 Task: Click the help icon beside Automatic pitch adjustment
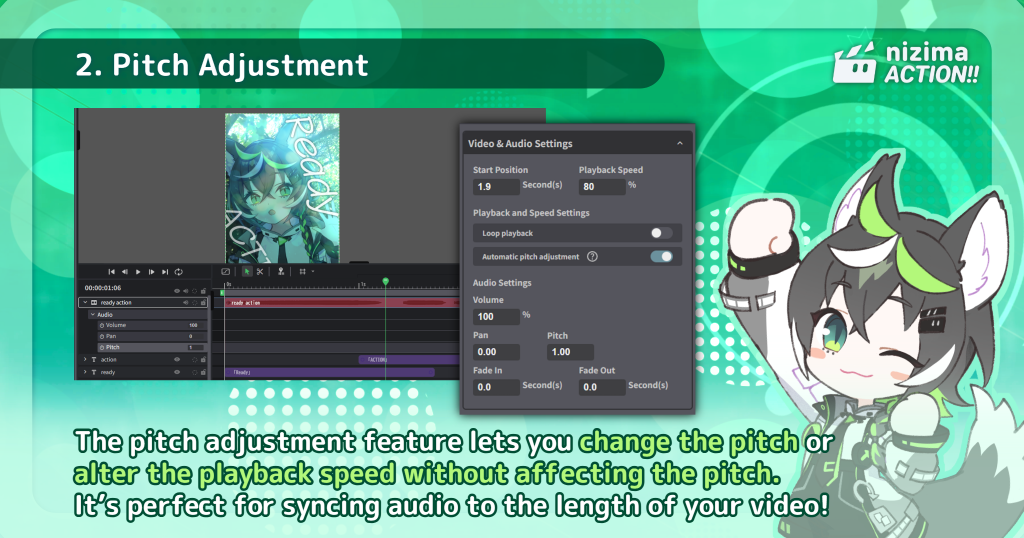[592, 257]
